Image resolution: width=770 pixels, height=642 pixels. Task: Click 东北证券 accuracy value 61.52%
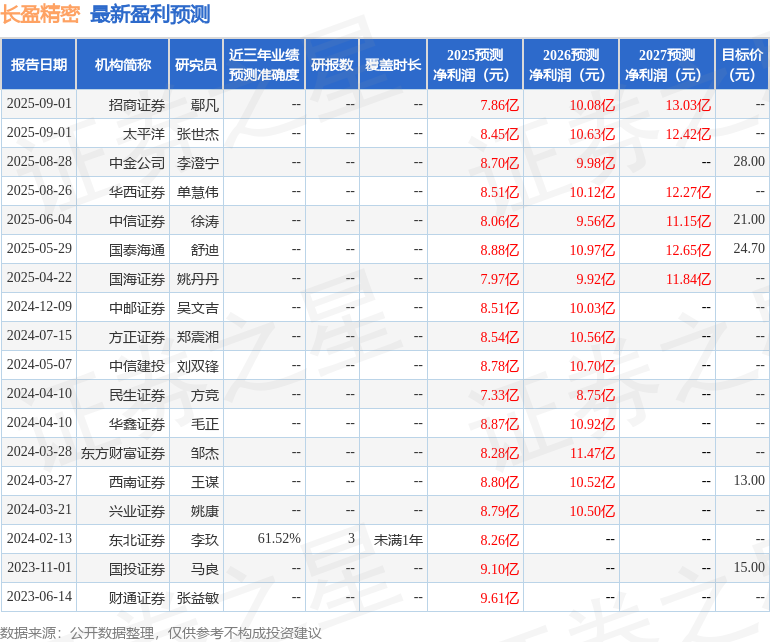(x=279, y=538)
